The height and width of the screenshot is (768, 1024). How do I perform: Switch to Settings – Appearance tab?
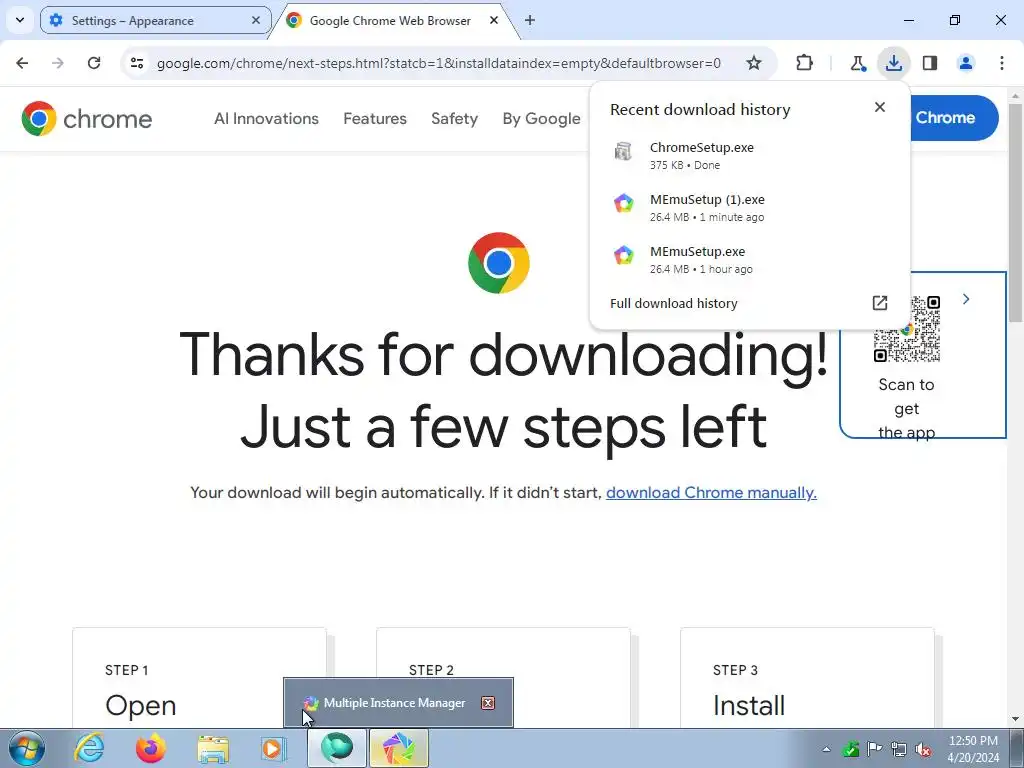click(x=155, y=20)
